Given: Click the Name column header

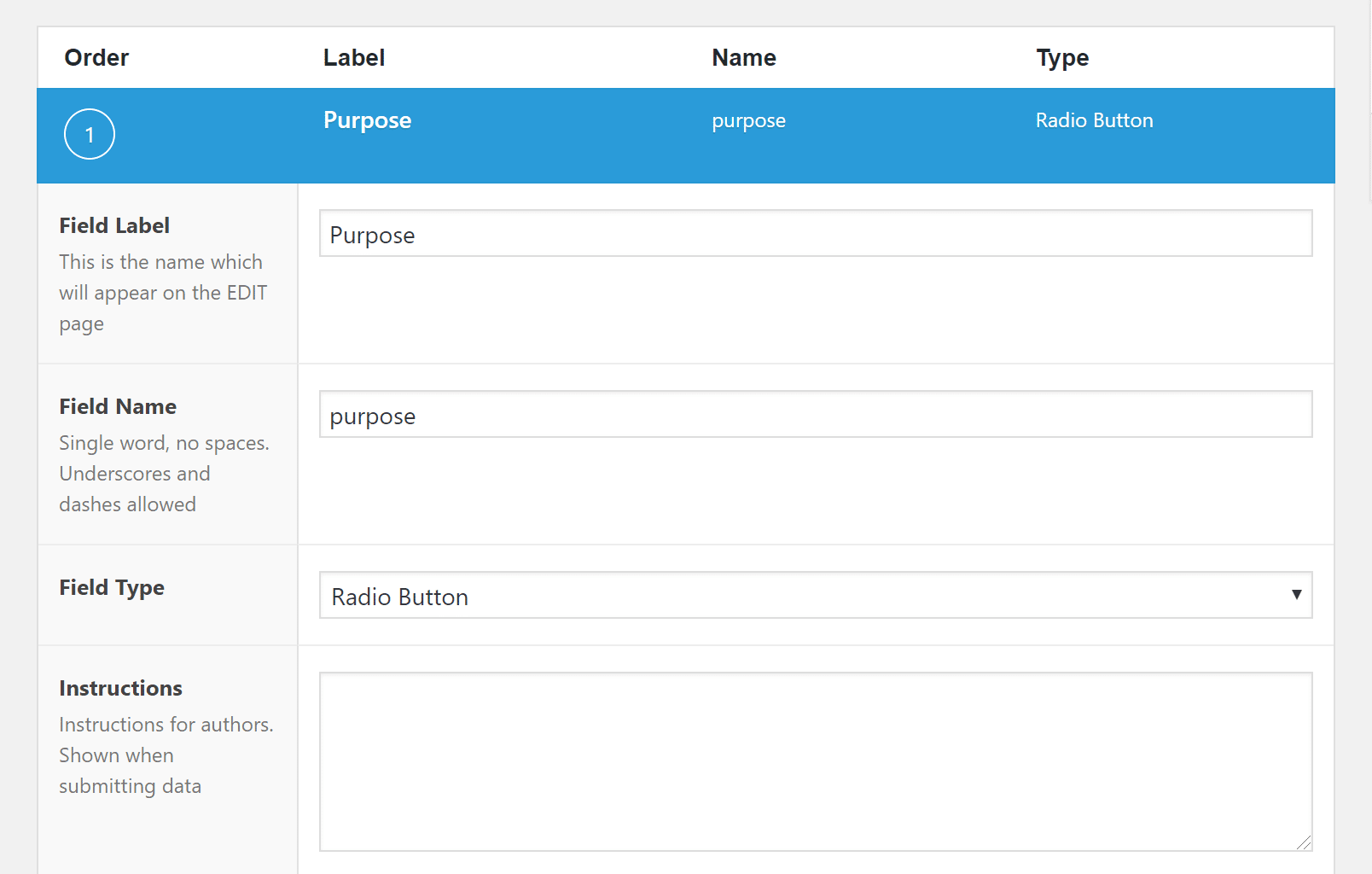Looking at the screenshot, I should pos(743,57).
